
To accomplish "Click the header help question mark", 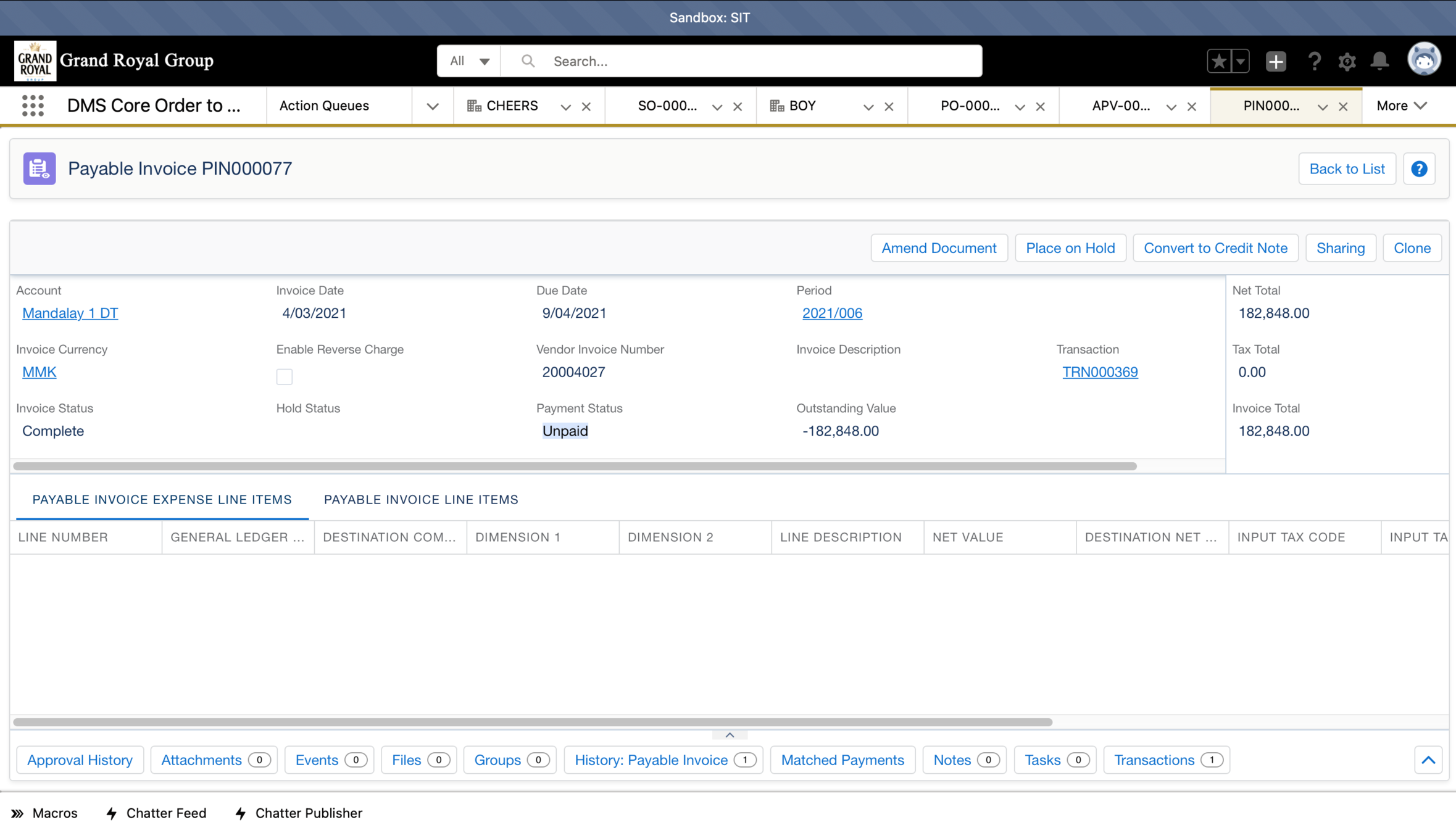I will point(1314,61).
